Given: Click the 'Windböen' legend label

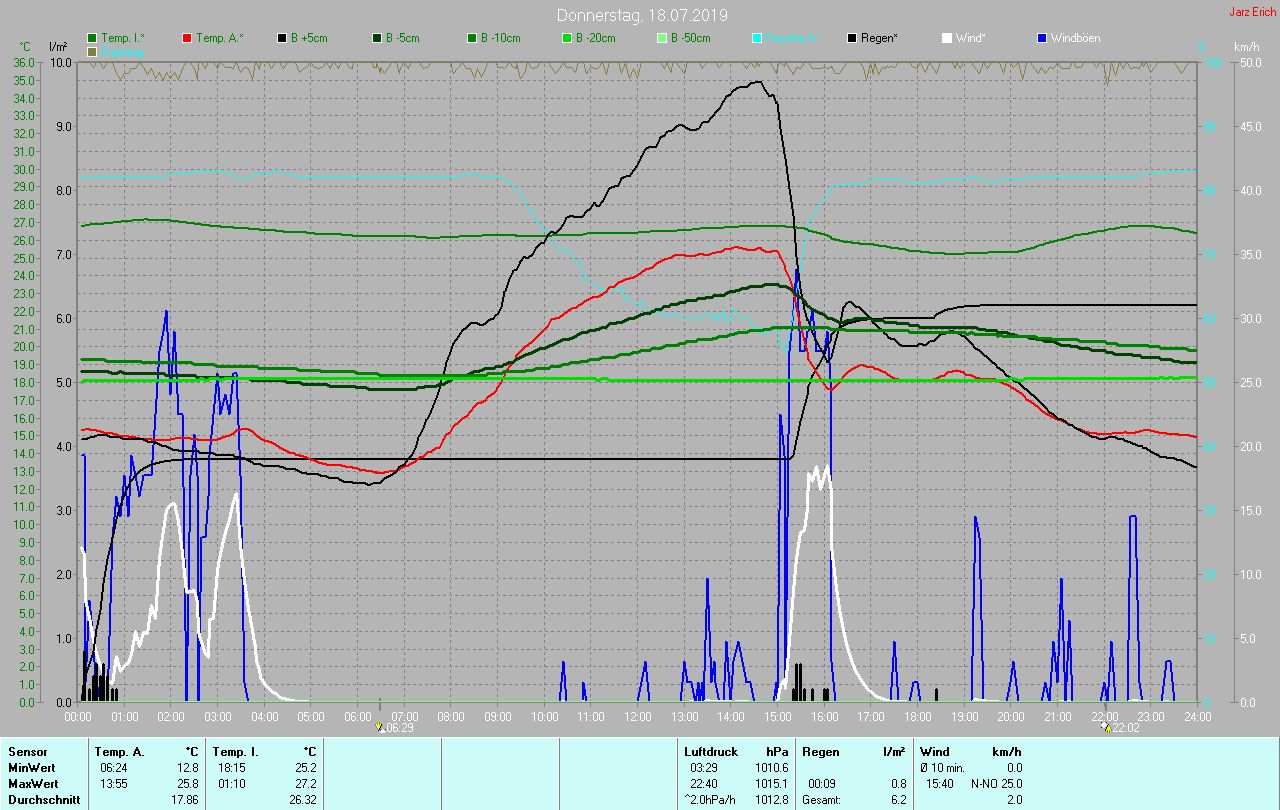Looking at the screenshot, I should [1075, 38].
